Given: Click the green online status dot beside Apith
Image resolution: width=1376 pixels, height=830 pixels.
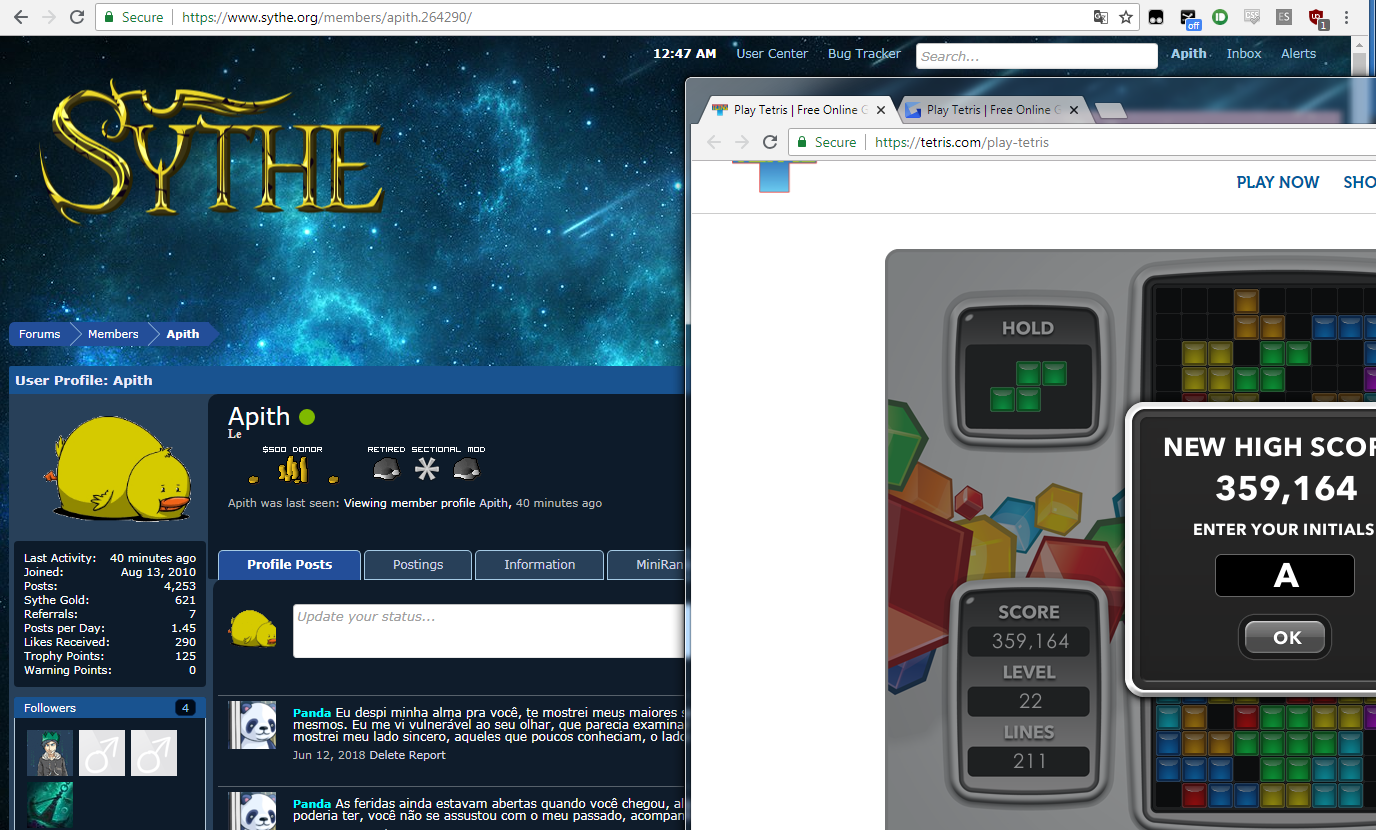Looking at the screenshot, I should pos(307,417).
